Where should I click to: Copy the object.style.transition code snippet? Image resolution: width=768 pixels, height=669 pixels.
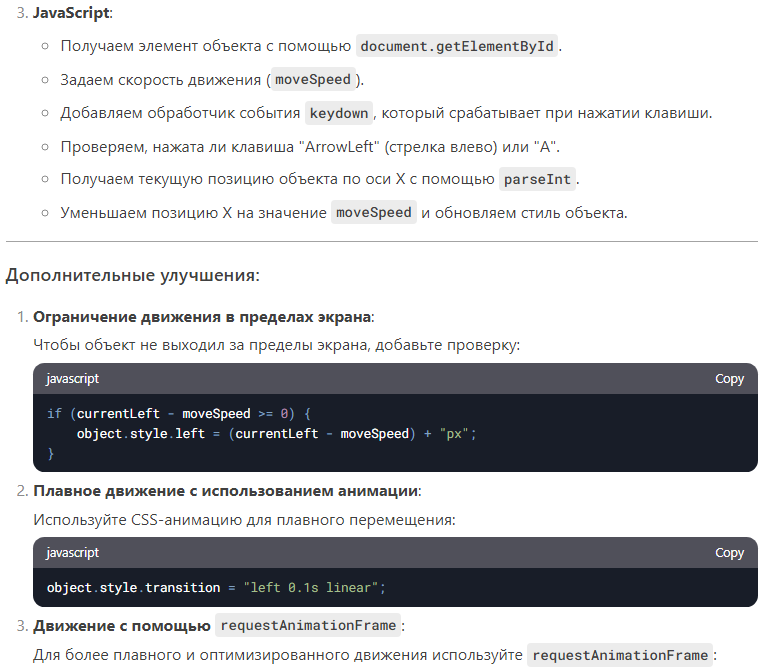tap(729, 553)
